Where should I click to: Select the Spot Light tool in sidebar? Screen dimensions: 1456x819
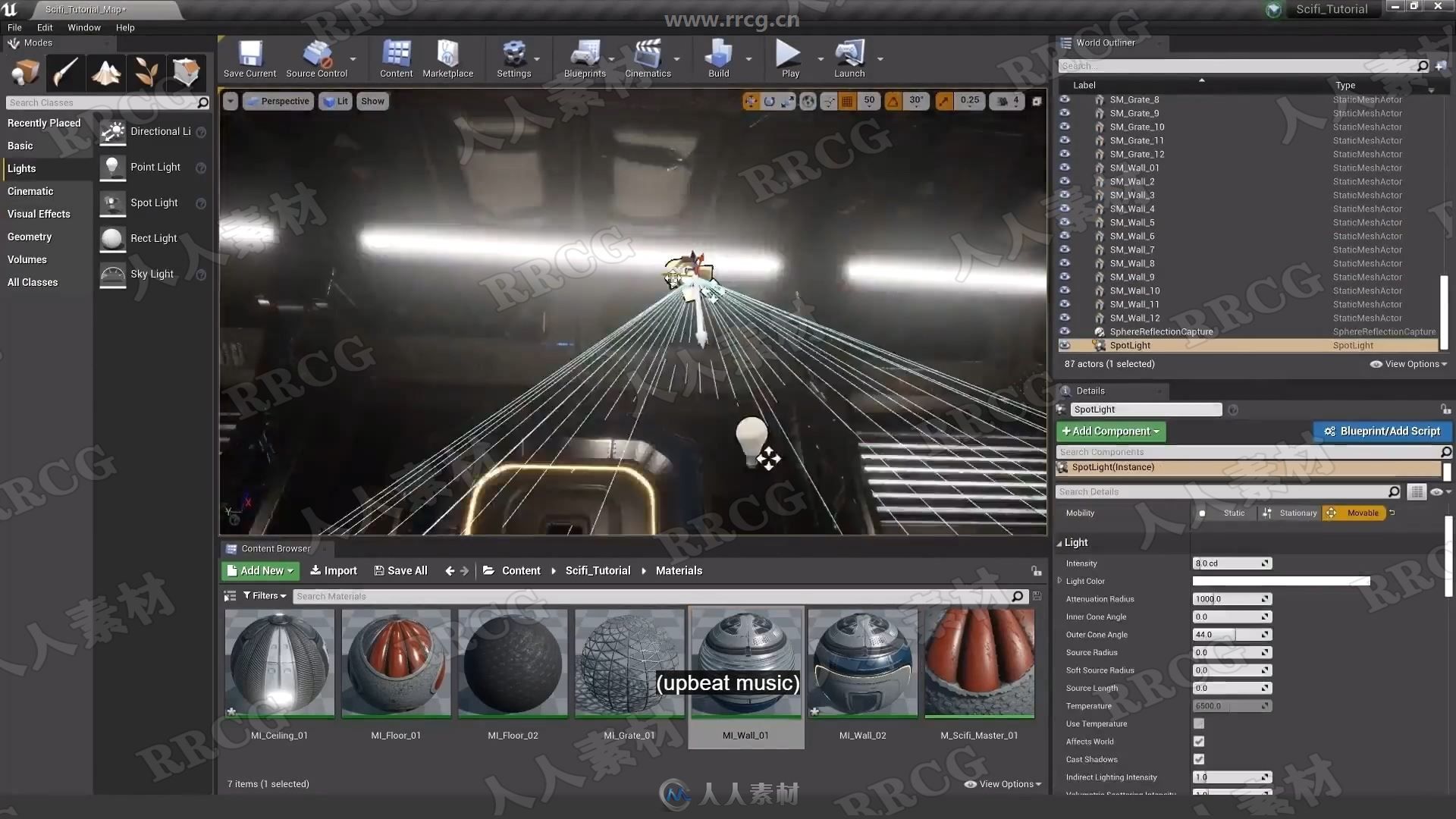tap(154, 202)
